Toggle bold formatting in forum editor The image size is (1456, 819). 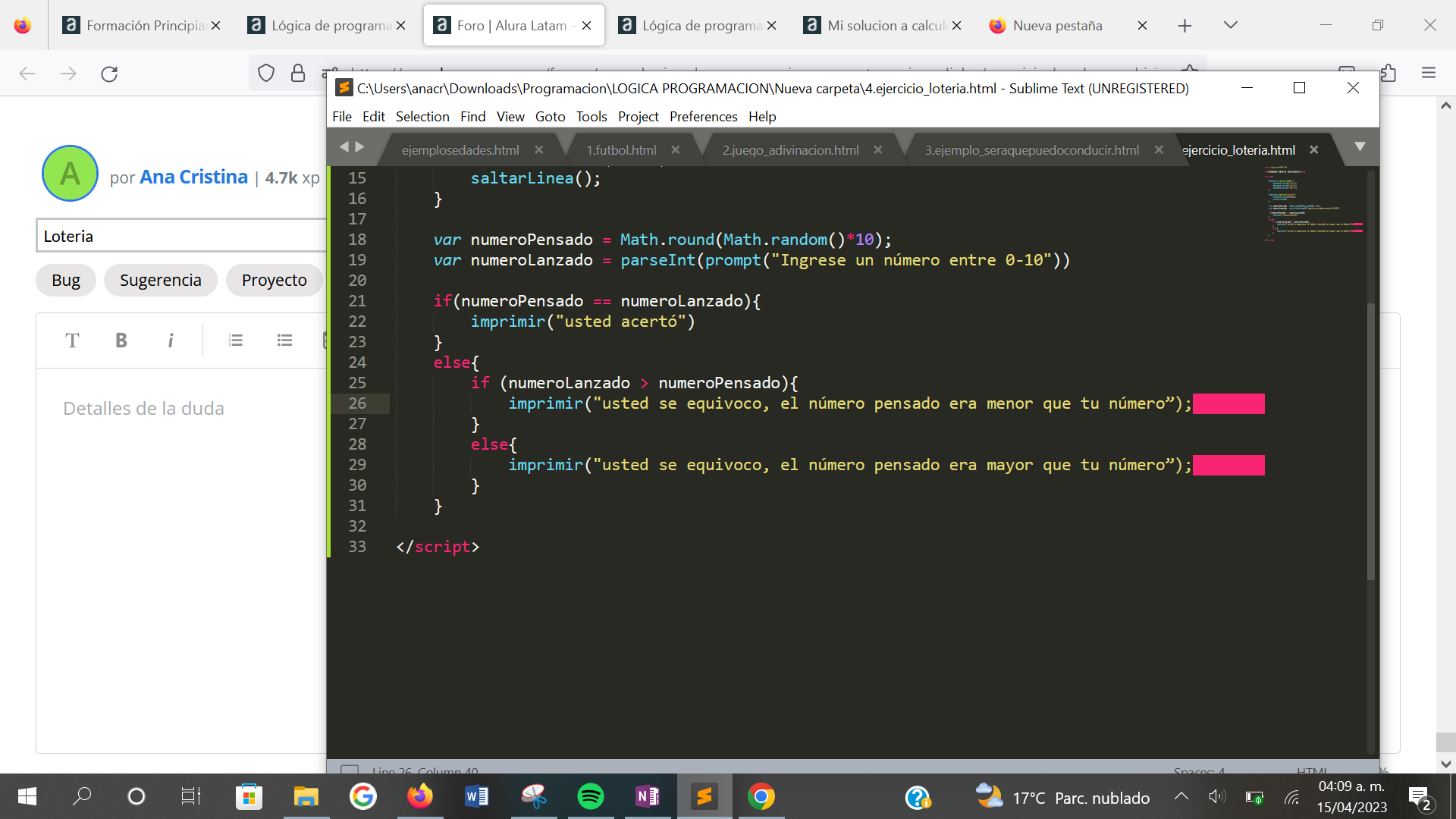[x=121, y=340]
